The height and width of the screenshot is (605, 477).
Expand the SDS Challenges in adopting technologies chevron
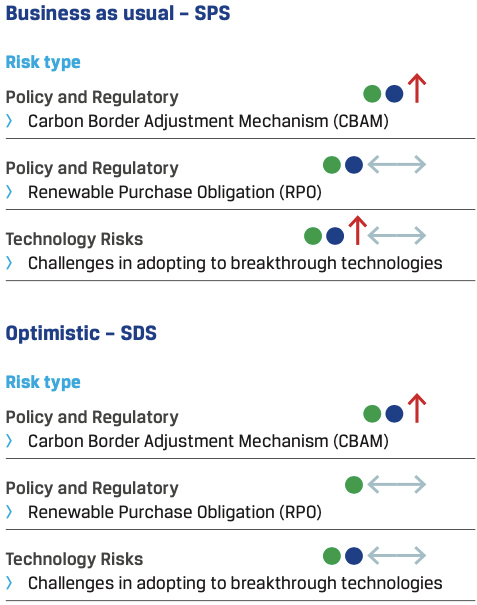tap(9, 583)
